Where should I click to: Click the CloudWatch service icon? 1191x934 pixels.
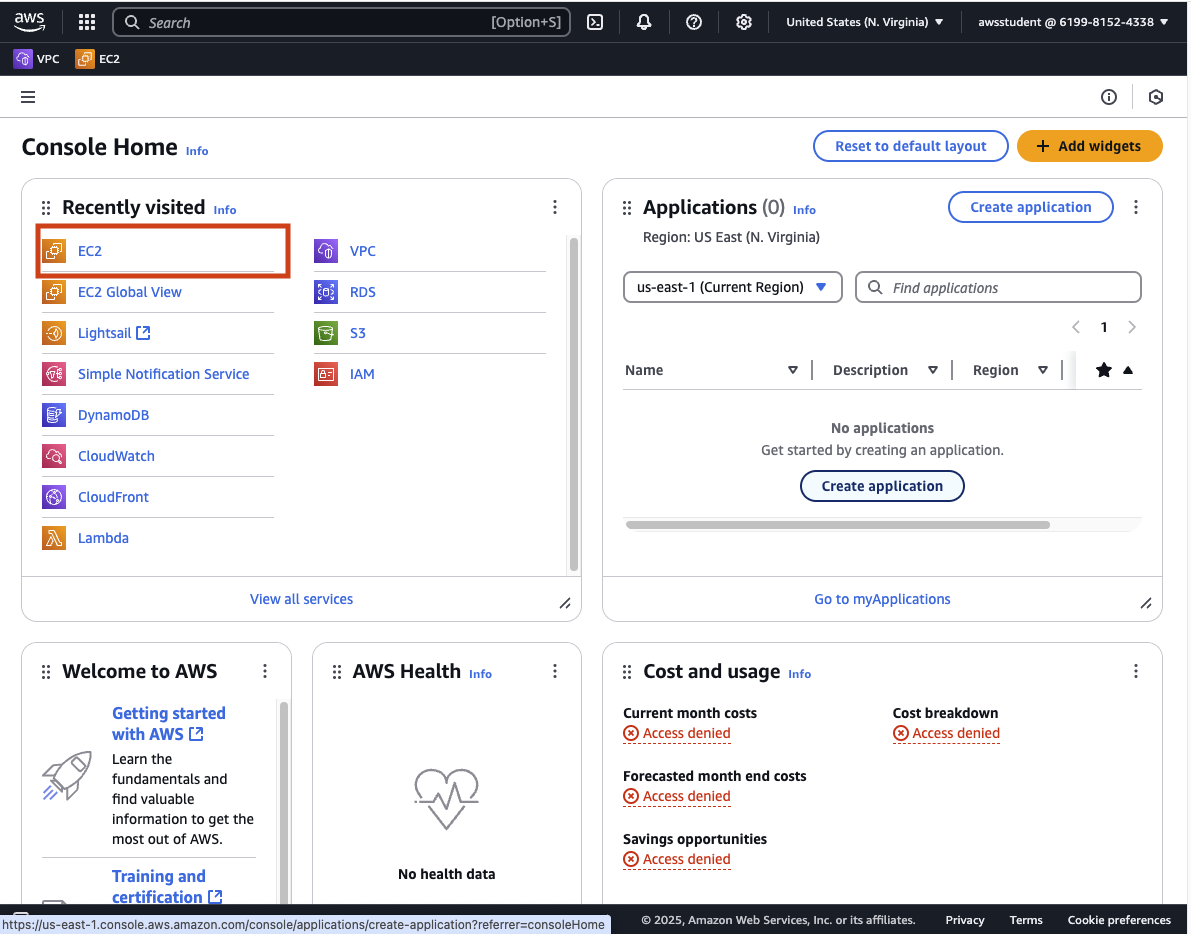[54, 456]
